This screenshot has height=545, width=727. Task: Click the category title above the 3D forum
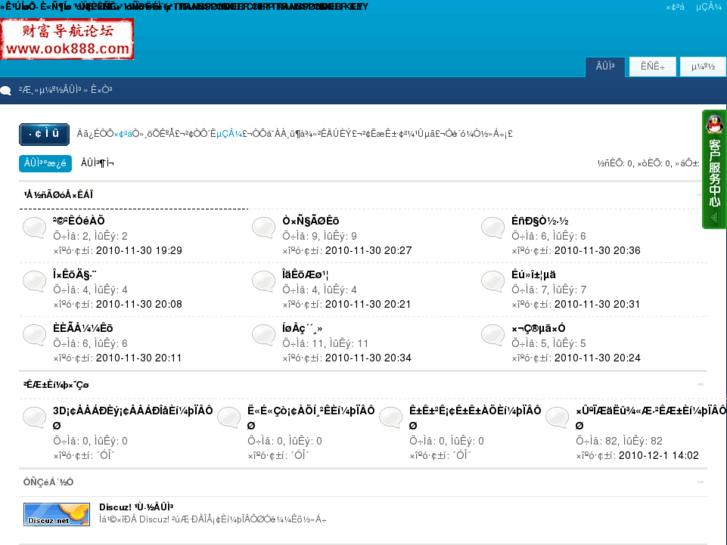[56, 385]
